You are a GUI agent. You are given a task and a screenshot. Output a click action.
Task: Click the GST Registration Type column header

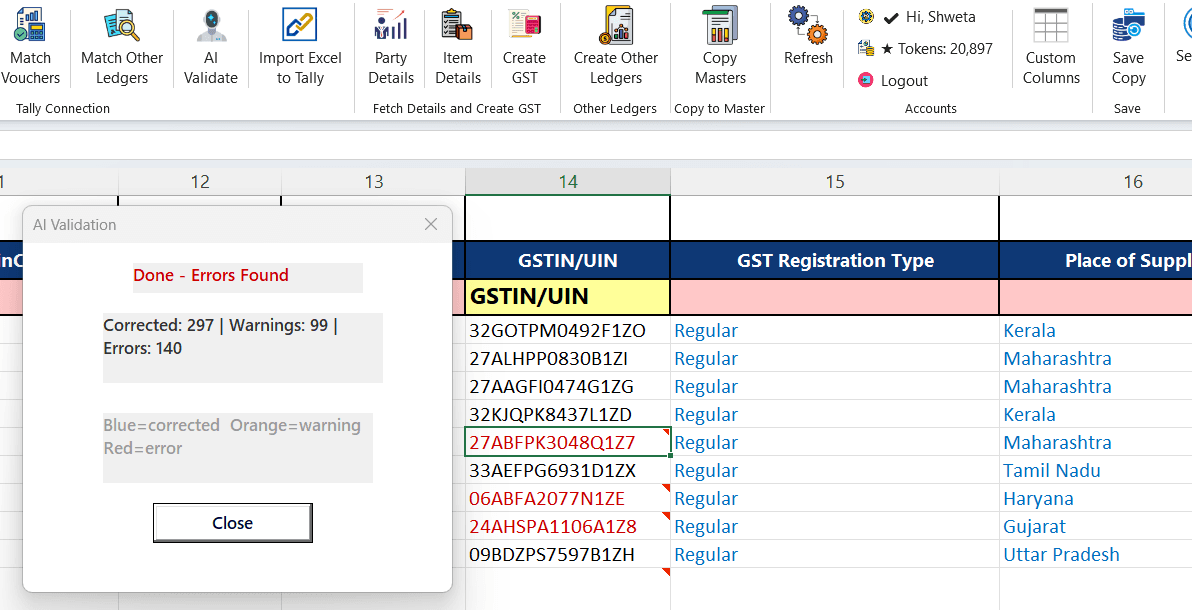[835, 261]
